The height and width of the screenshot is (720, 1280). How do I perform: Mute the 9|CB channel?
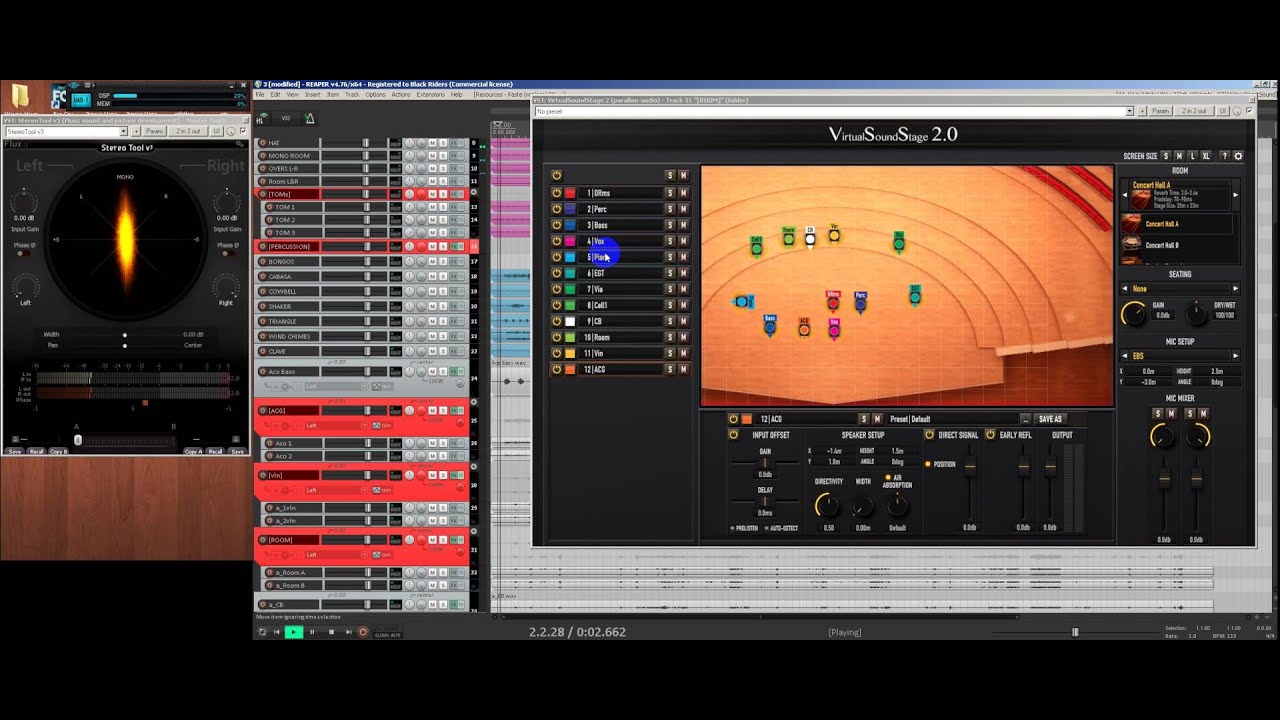684,321
